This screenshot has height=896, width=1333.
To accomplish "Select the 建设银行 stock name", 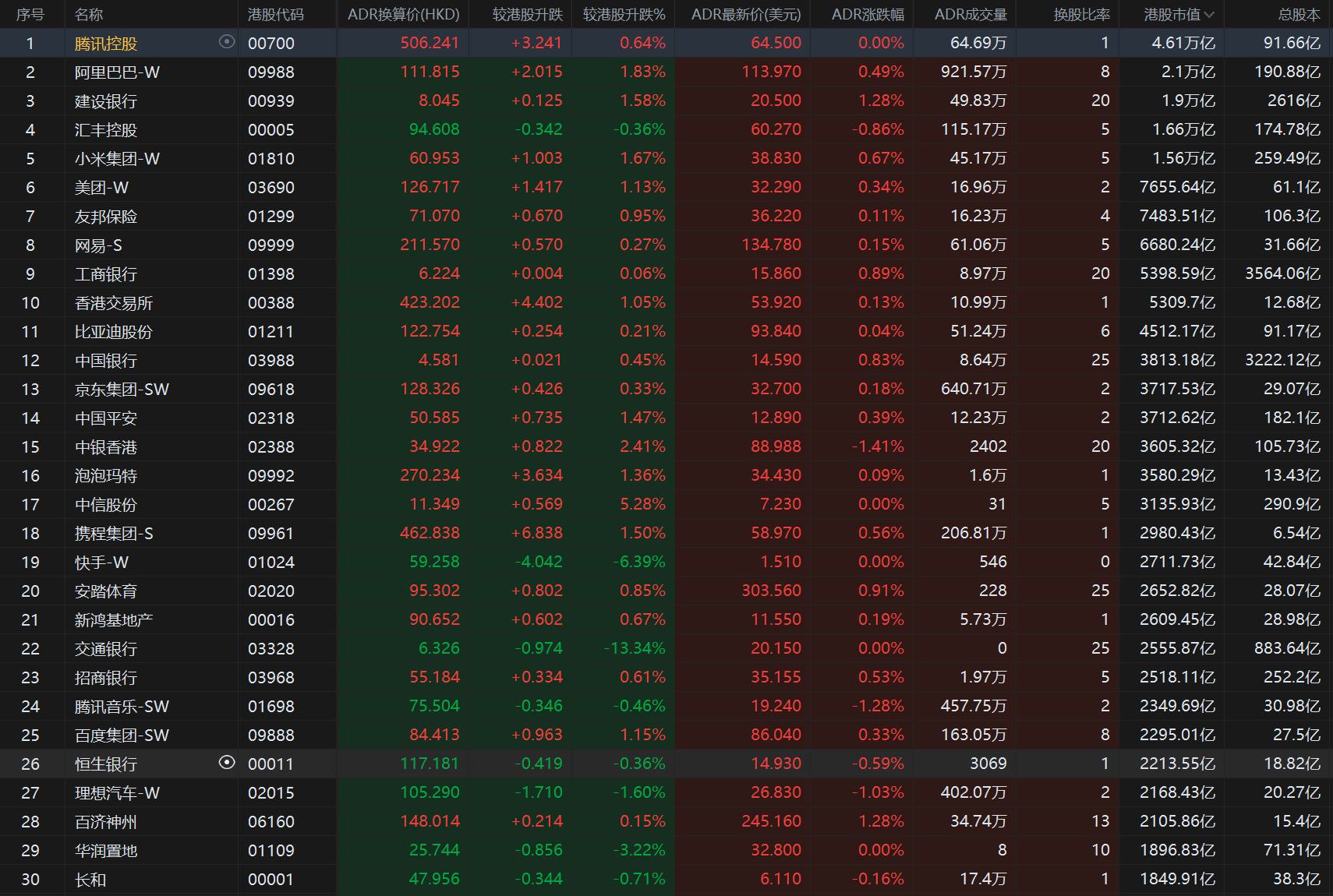I will coord(105,101).
